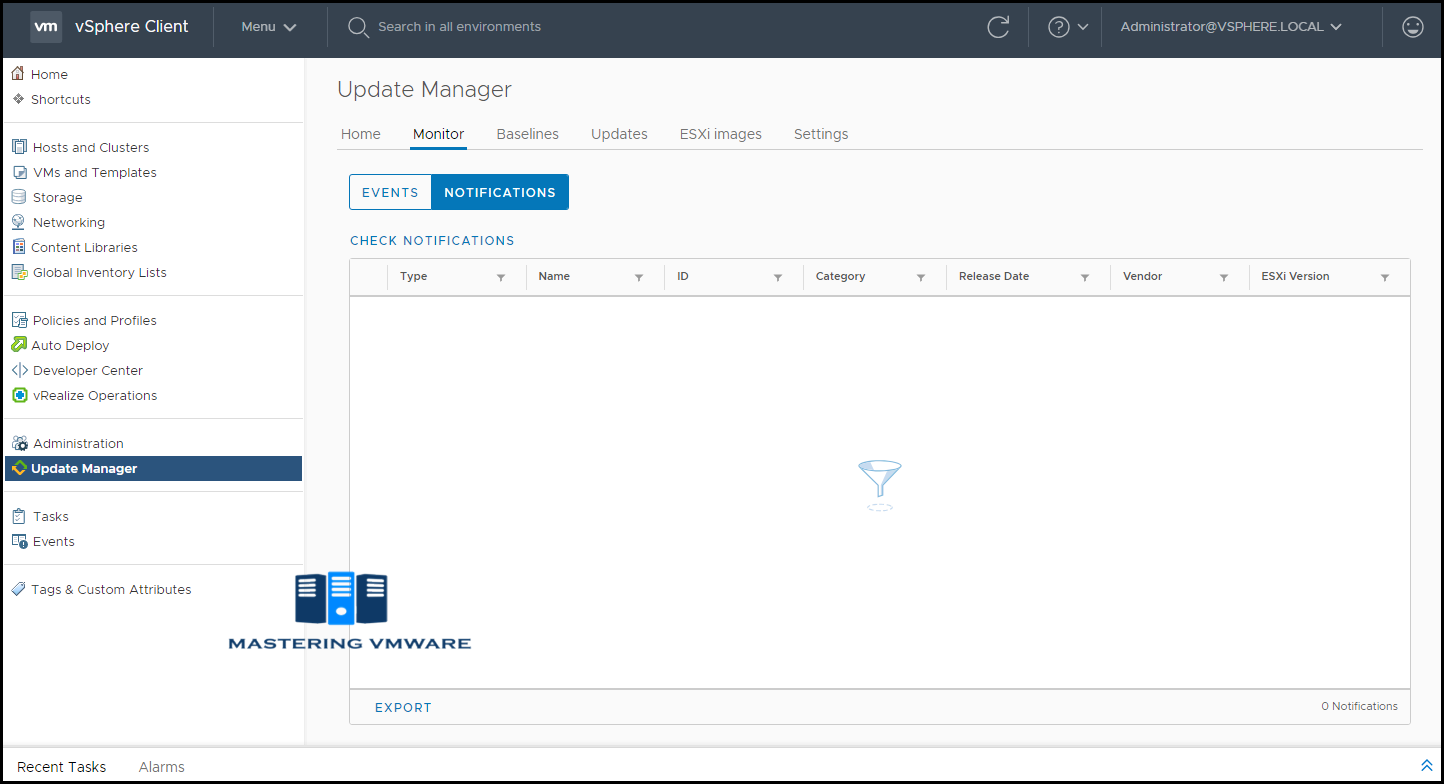The image size is (1444, 784).
Task: Open the help question mark icon
Action: (x=1059, y=27)
